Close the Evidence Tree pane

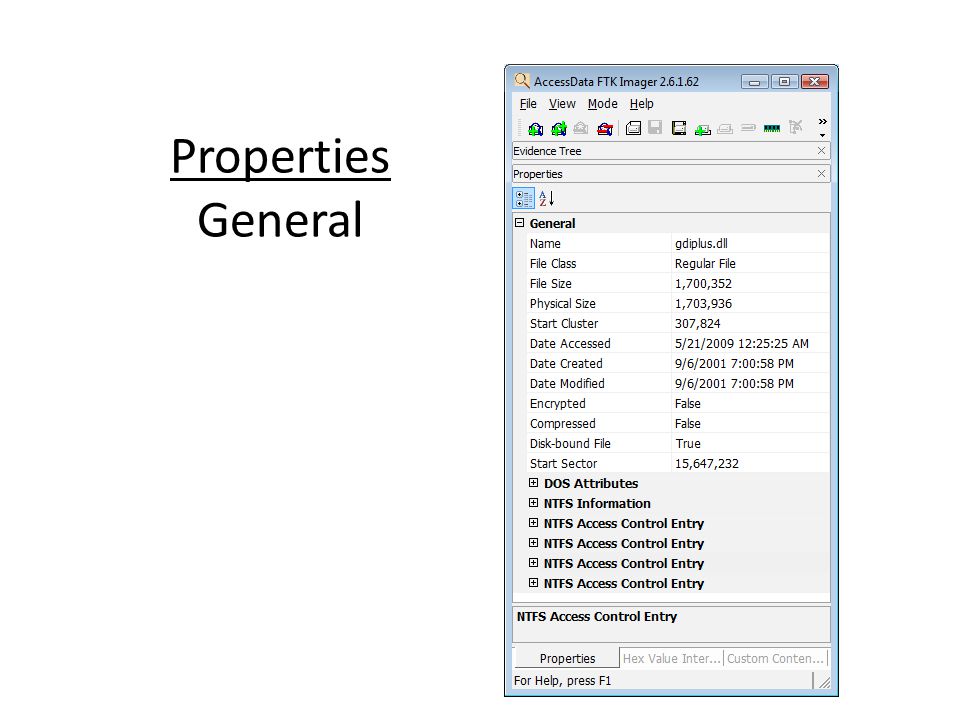coord(821,151)
